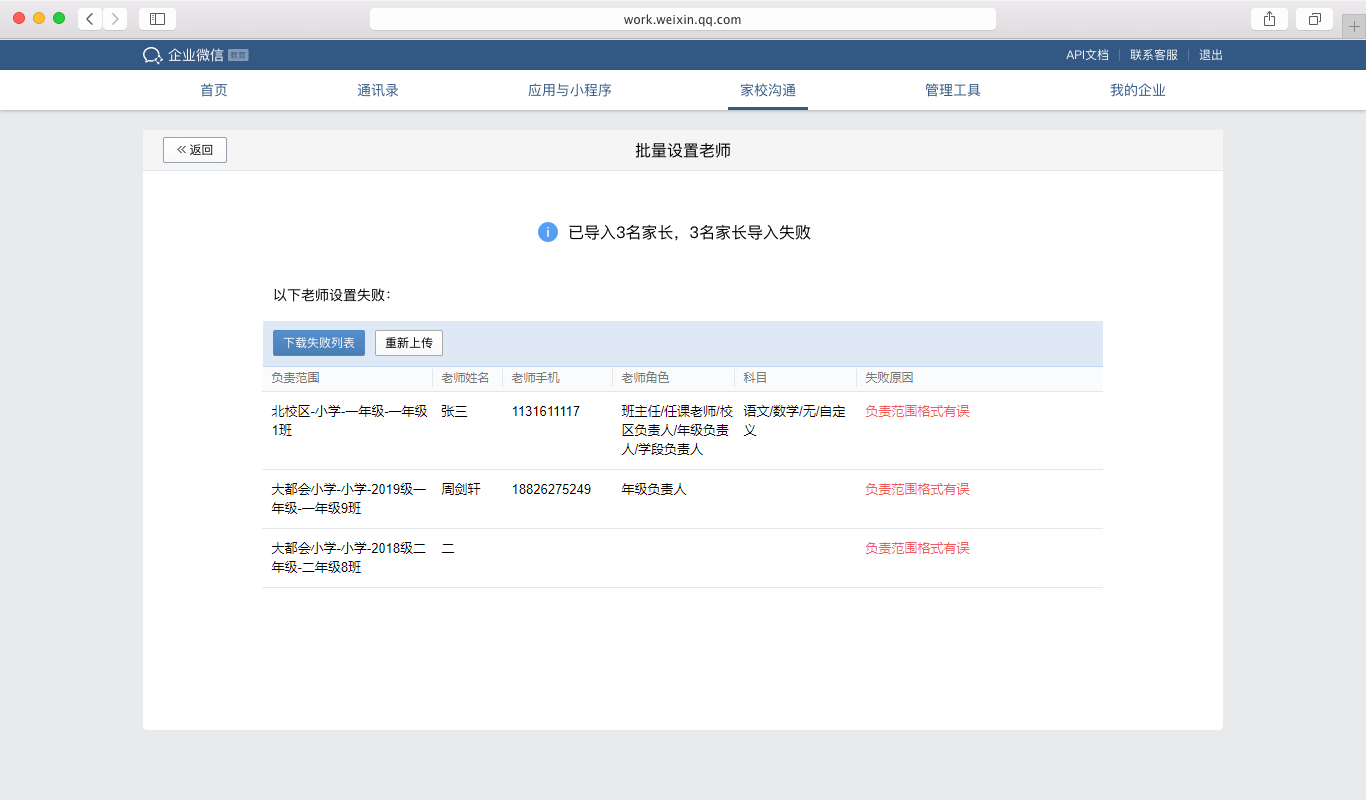Click the 企业微信 logo icon
This screenshot has width=1366, height=800.
coord(152,55)
